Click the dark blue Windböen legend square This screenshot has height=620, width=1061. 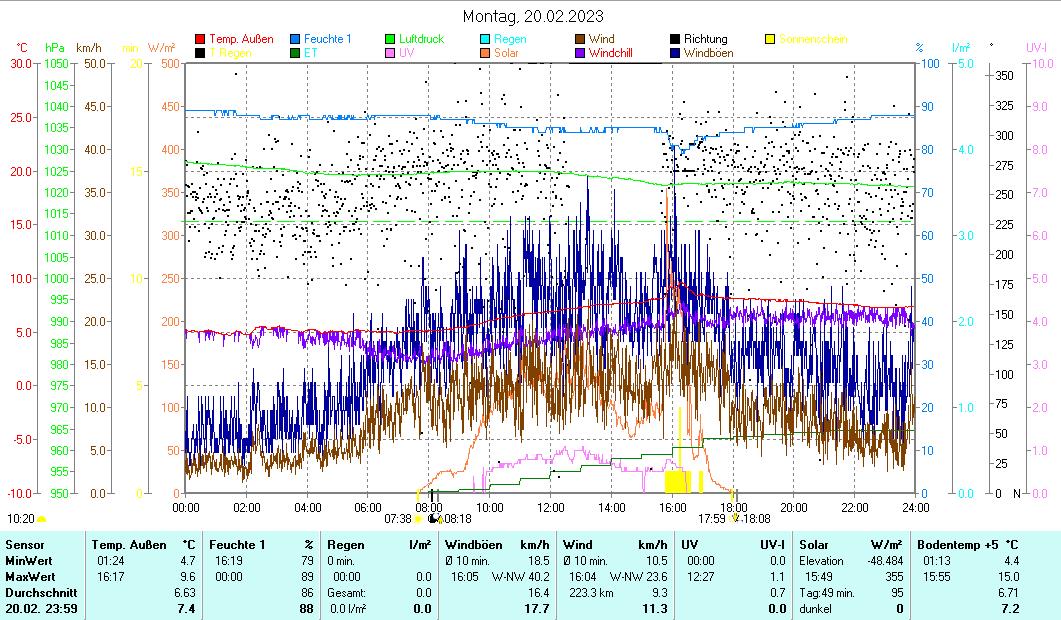(x=675, y=53)
